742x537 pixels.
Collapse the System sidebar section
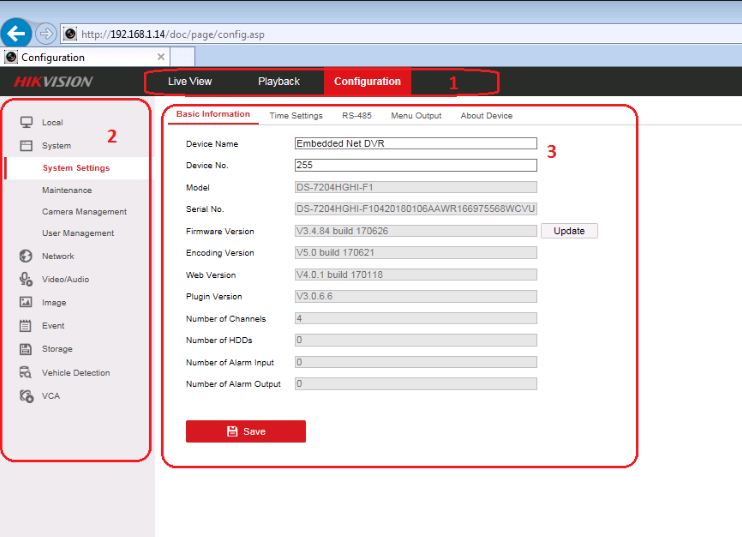pos(56,146)
